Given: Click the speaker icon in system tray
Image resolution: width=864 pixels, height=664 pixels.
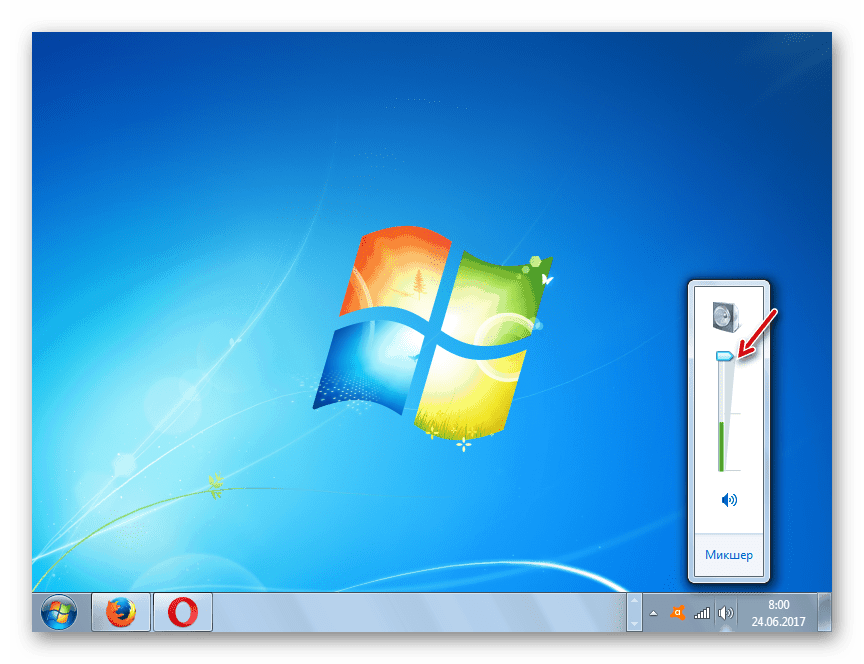Looking at the screenshot, I should [726, 613].
